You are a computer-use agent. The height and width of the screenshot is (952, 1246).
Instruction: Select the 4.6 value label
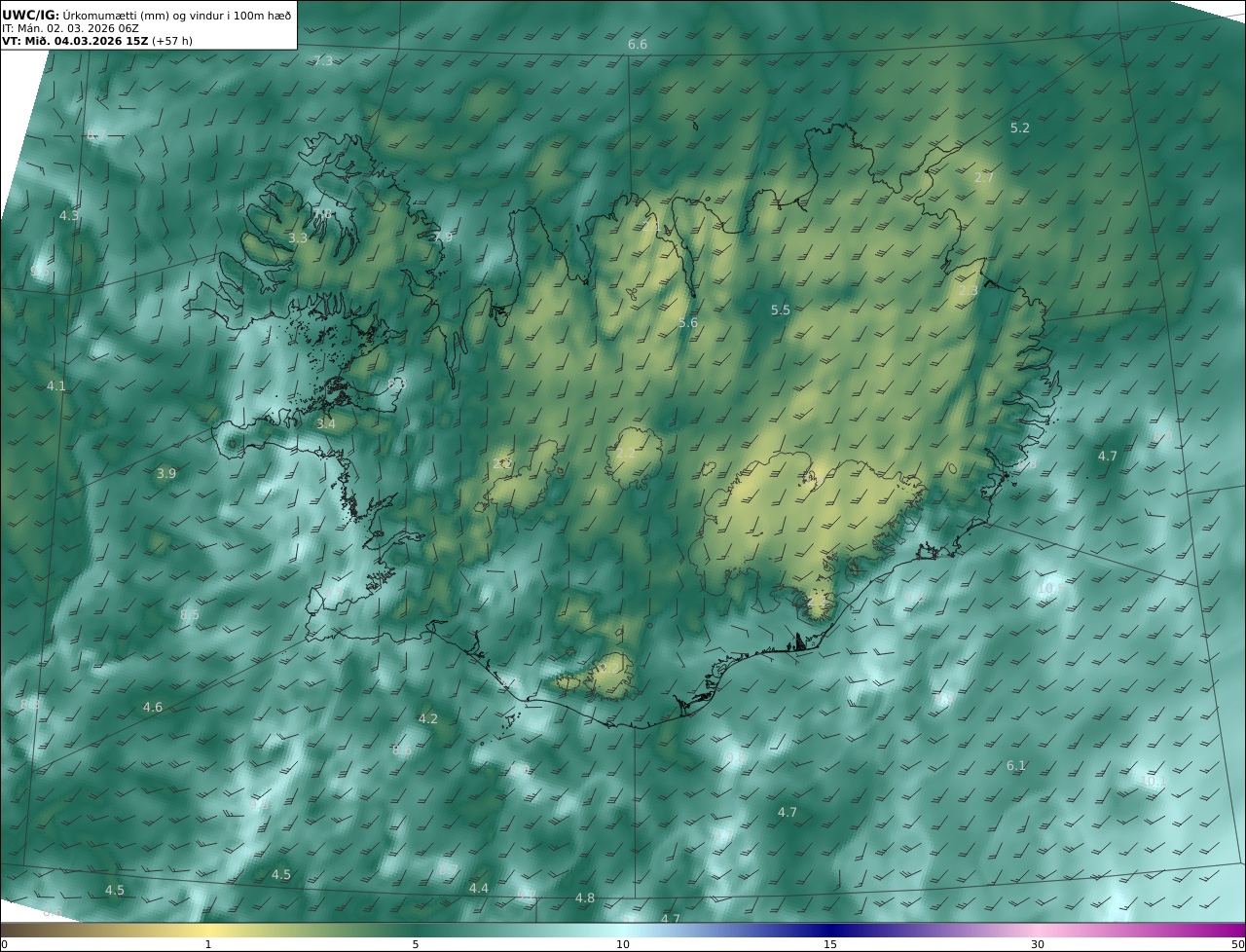pos(153,707)
